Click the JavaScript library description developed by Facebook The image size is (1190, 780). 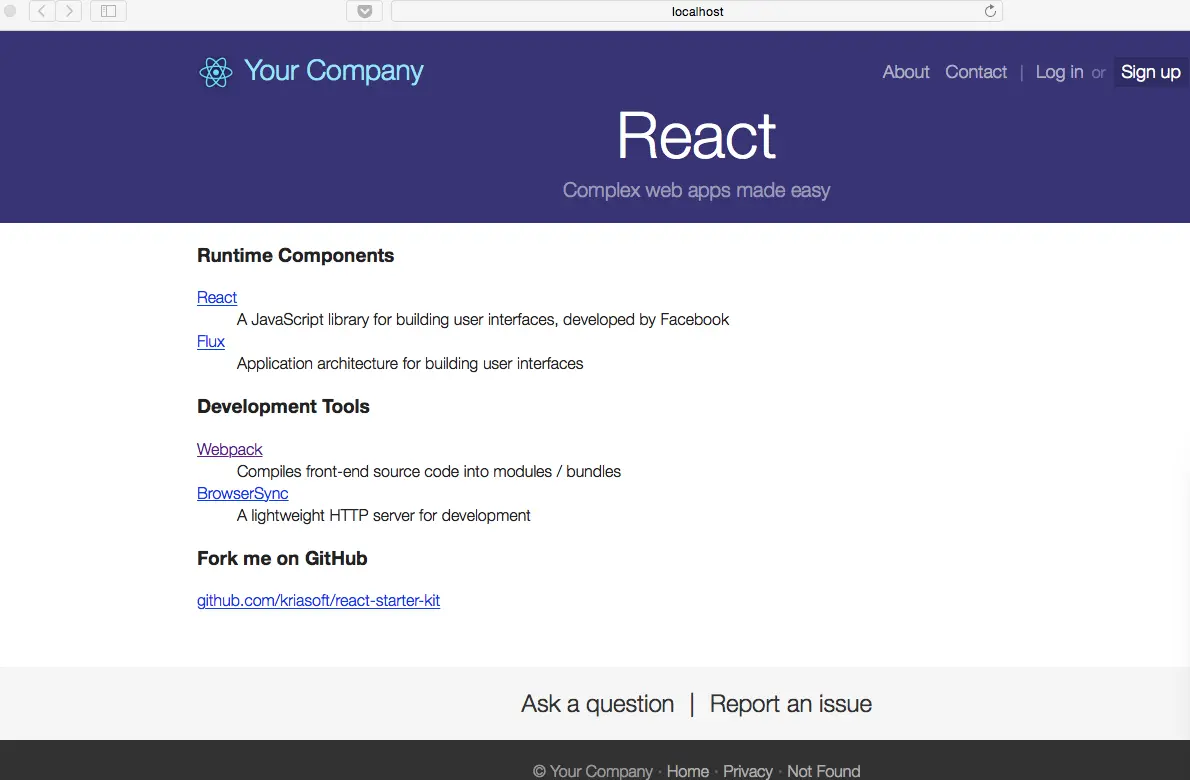point(483,320)
